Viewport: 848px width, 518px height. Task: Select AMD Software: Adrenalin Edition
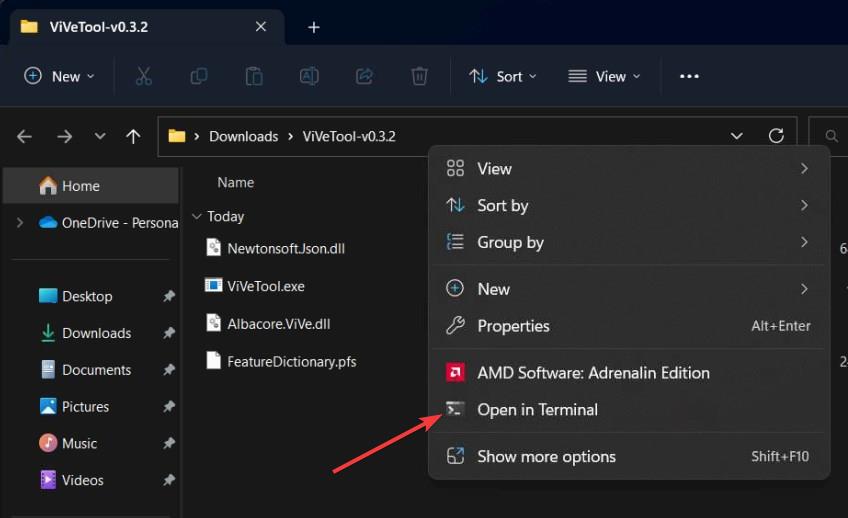628,373
